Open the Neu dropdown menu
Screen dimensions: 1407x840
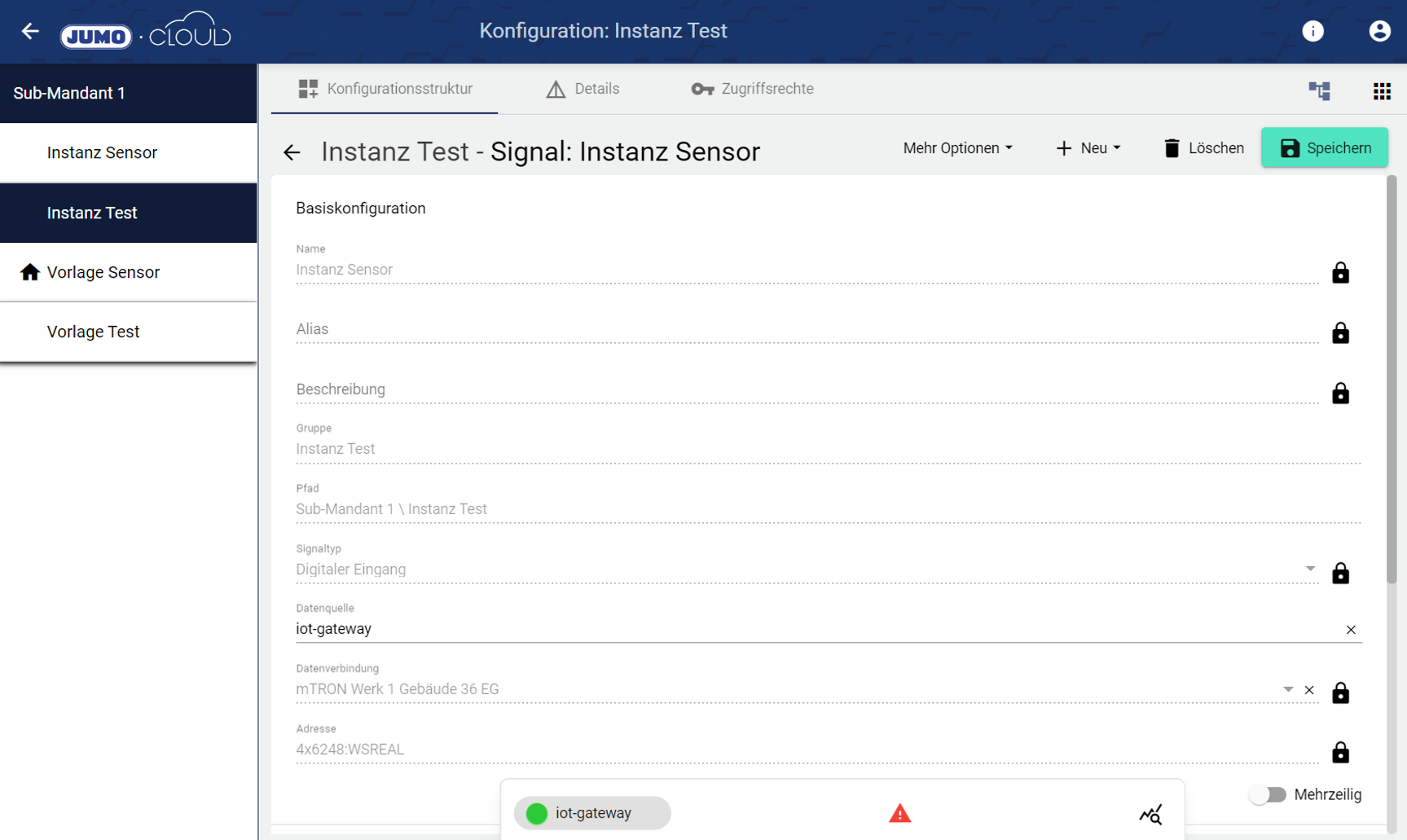coord(1088,148)
